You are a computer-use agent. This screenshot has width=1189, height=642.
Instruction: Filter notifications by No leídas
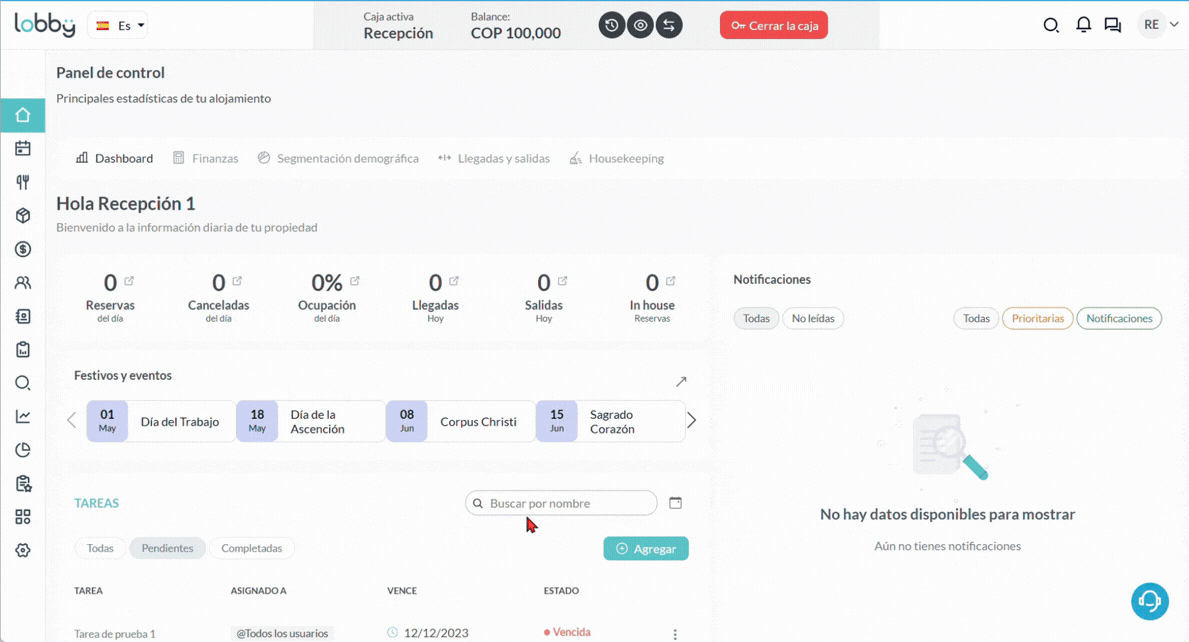tap(812, 318)
